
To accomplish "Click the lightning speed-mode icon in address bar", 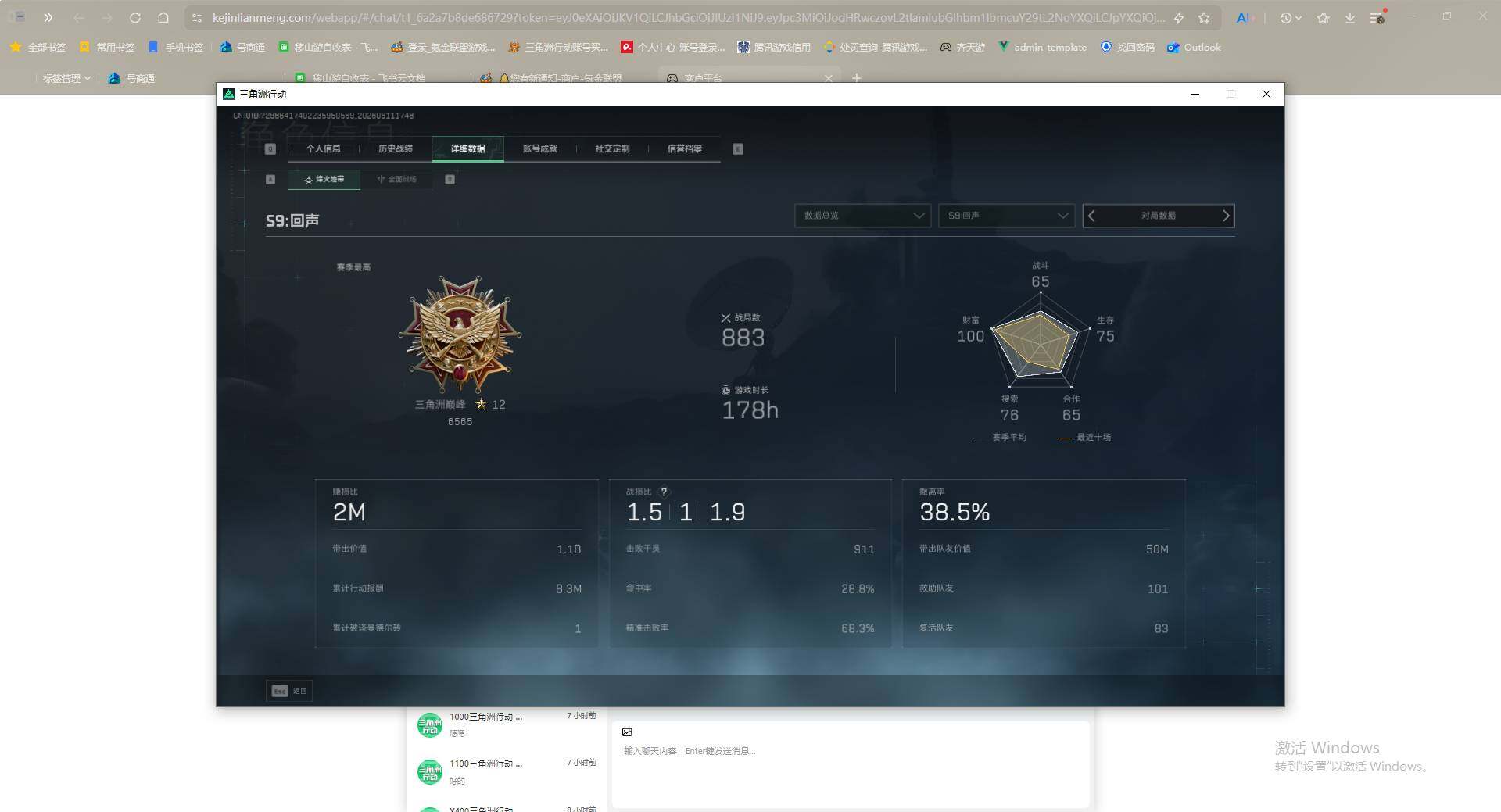I will point(1179,17).
